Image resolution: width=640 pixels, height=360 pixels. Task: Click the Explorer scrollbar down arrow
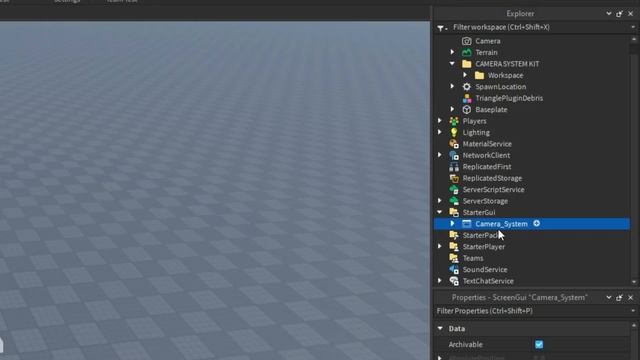pyautogui.click(x=634, y=282)
